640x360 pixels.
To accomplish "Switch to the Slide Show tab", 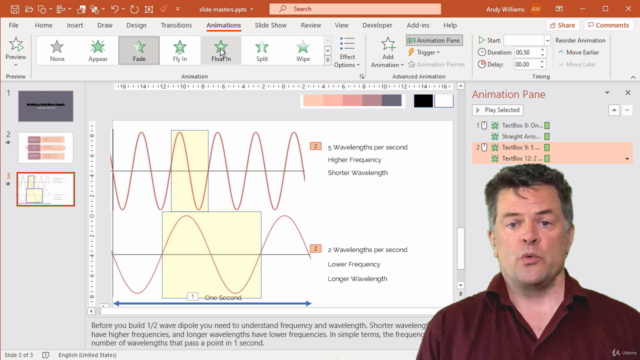I will [271, 25].
